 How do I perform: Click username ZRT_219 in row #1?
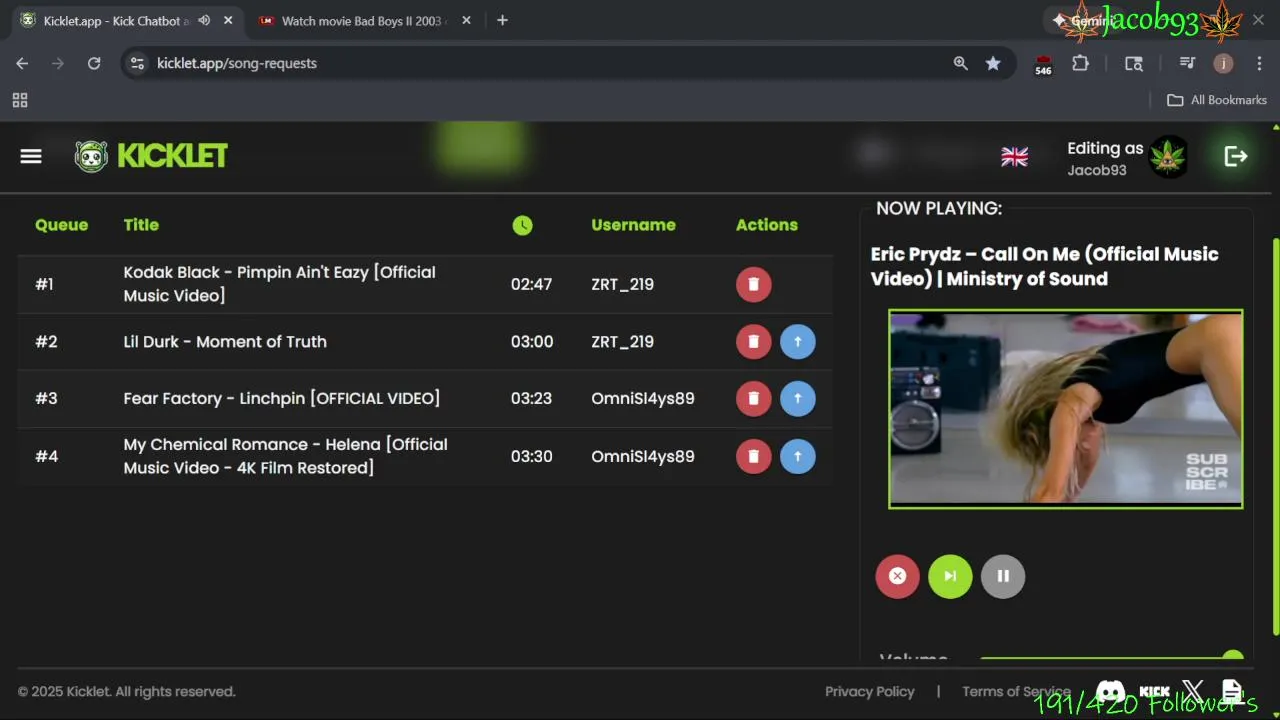coord(622,284)
